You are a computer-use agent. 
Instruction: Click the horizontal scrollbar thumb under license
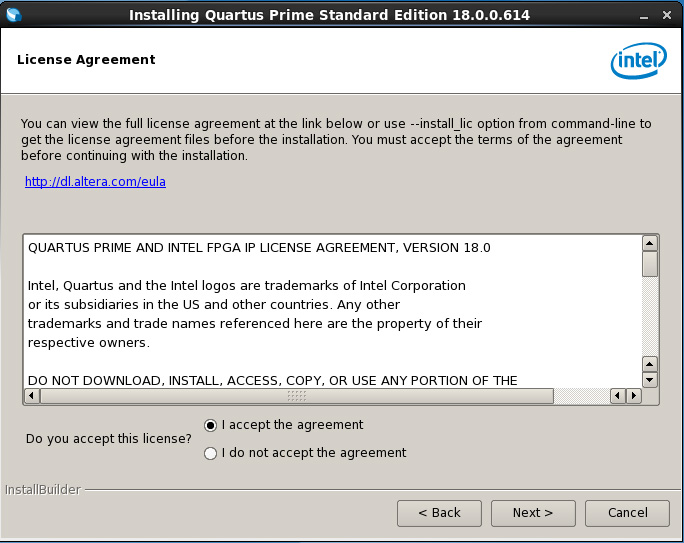pyautogui.click(x=297, y=396)
